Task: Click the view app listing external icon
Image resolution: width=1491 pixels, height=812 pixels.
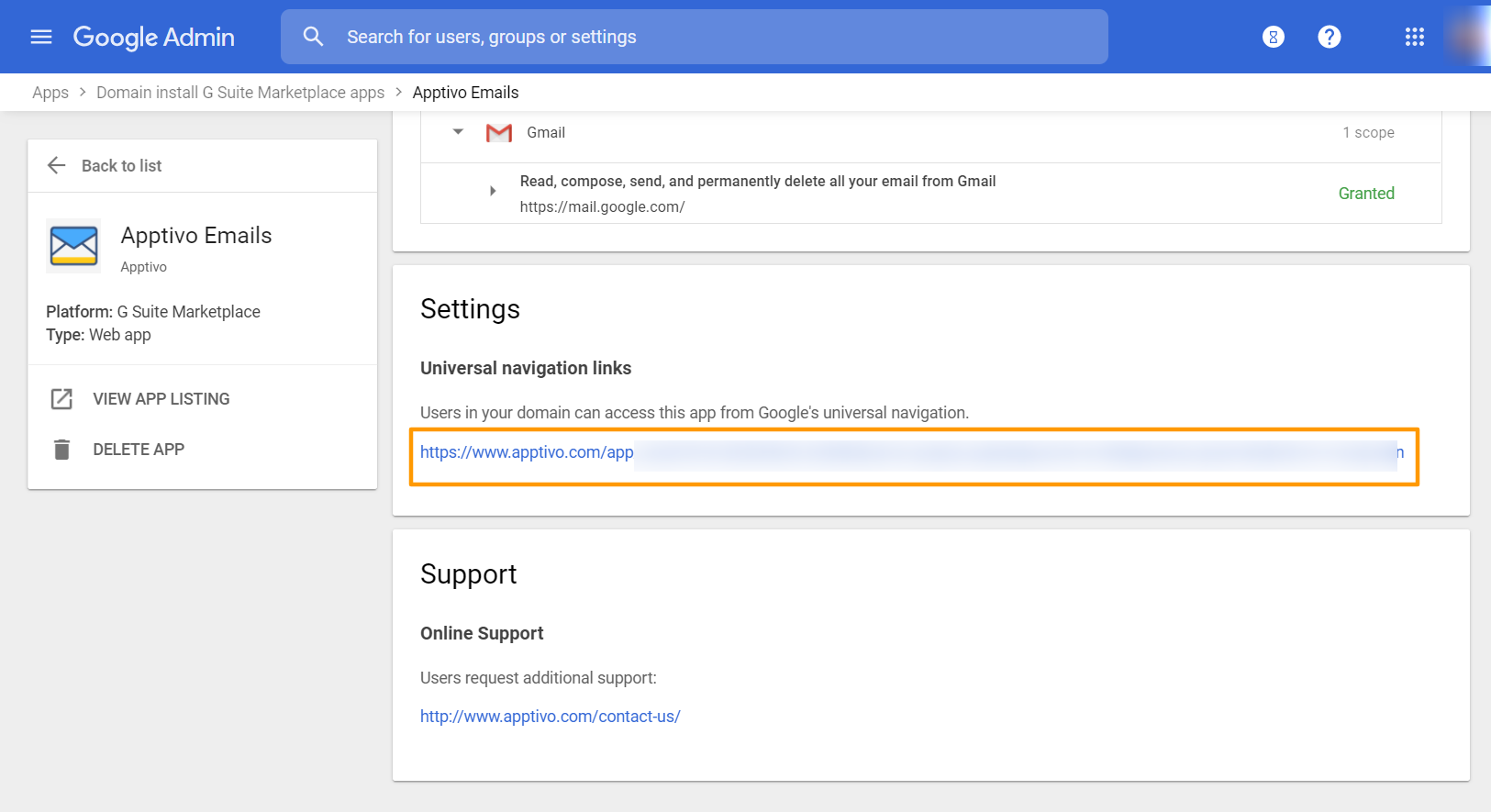Action: [x=61, y=399]
